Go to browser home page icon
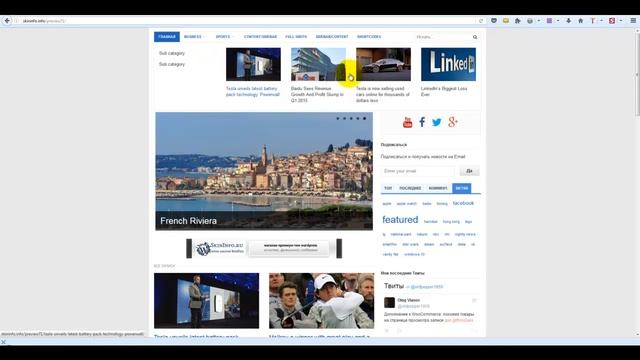 tap(580, 20)
